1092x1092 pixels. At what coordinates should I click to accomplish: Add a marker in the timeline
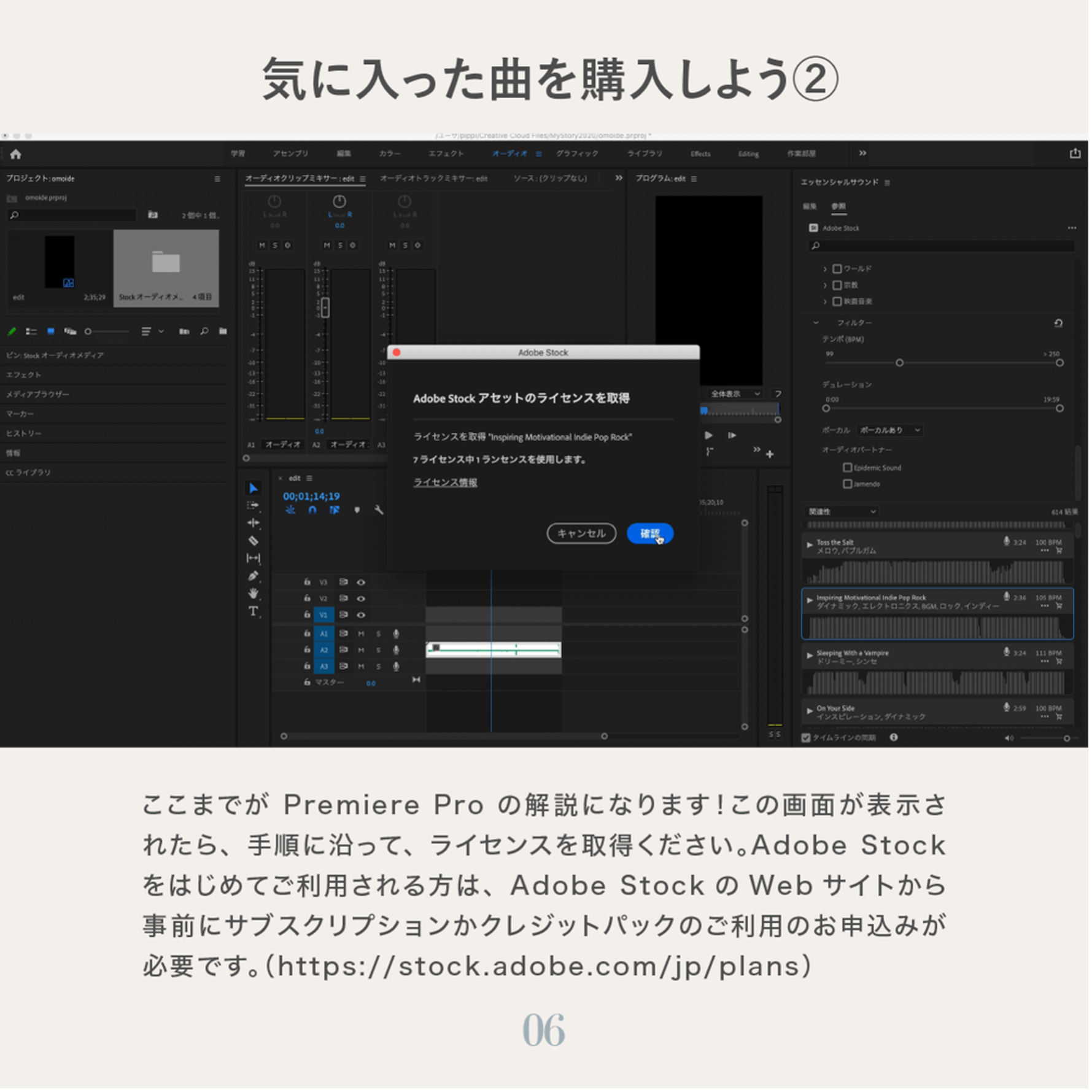(358, 511)
